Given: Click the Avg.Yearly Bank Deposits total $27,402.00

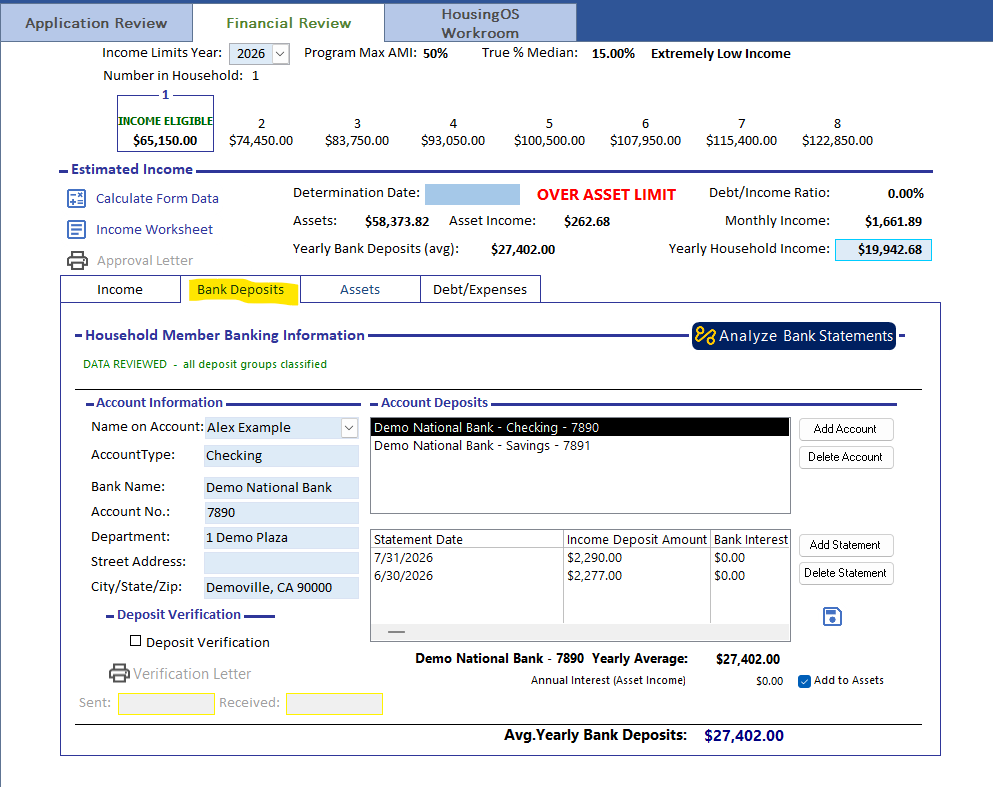Looking at the screenshot, I should pos(743,736).
